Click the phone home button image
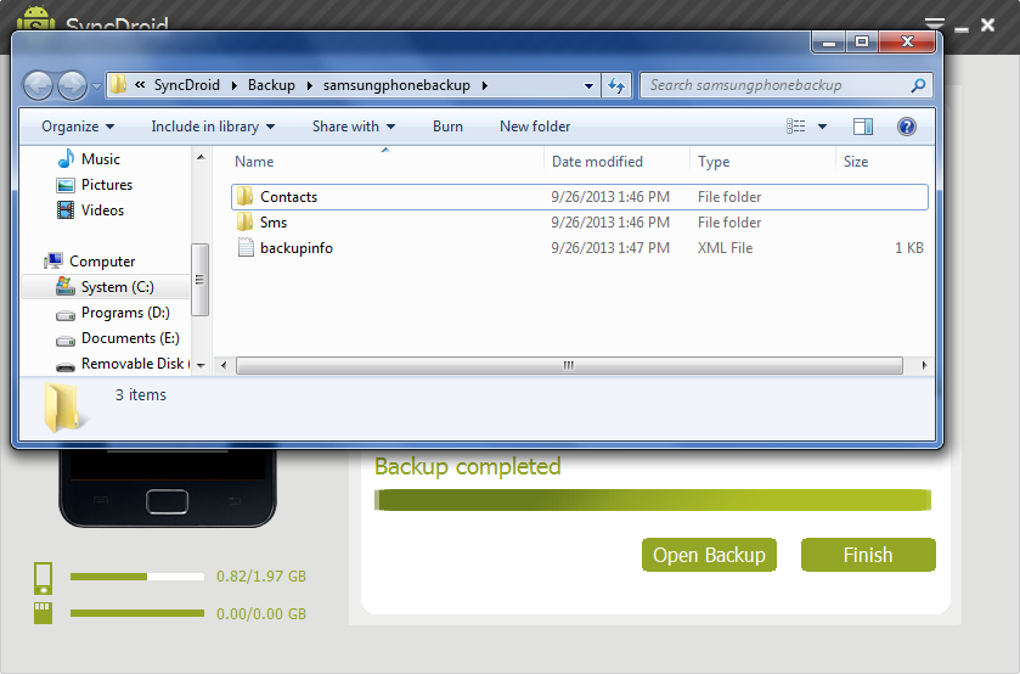The height and width of the screenshot is (674, 1020). 167,502
